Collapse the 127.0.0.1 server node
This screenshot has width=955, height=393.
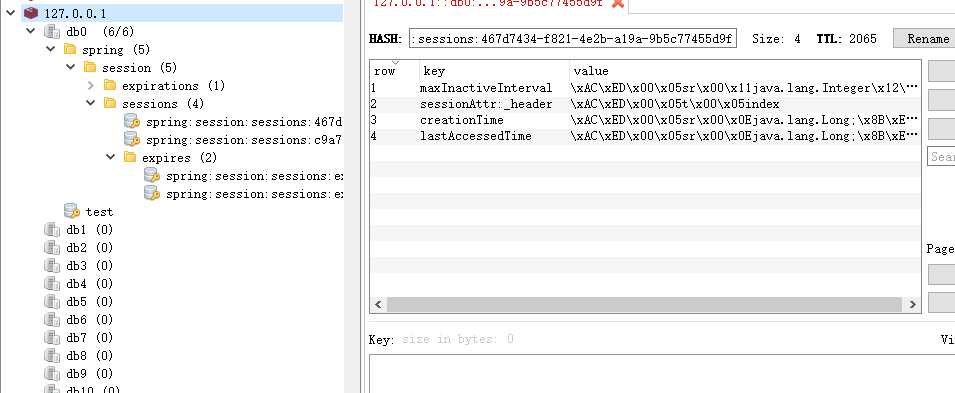coord(10,13)
